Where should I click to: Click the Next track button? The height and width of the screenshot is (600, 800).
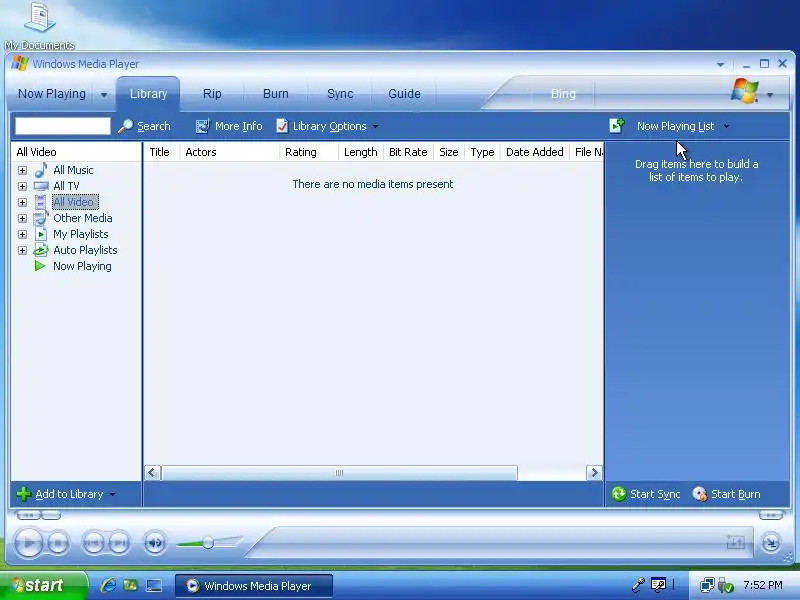(x=119, y=543)
